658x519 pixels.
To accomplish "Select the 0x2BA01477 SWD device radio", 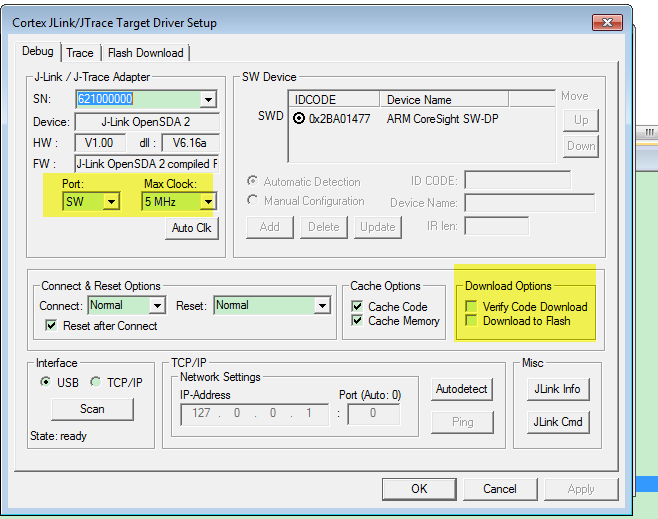I will tap(299, 119).
